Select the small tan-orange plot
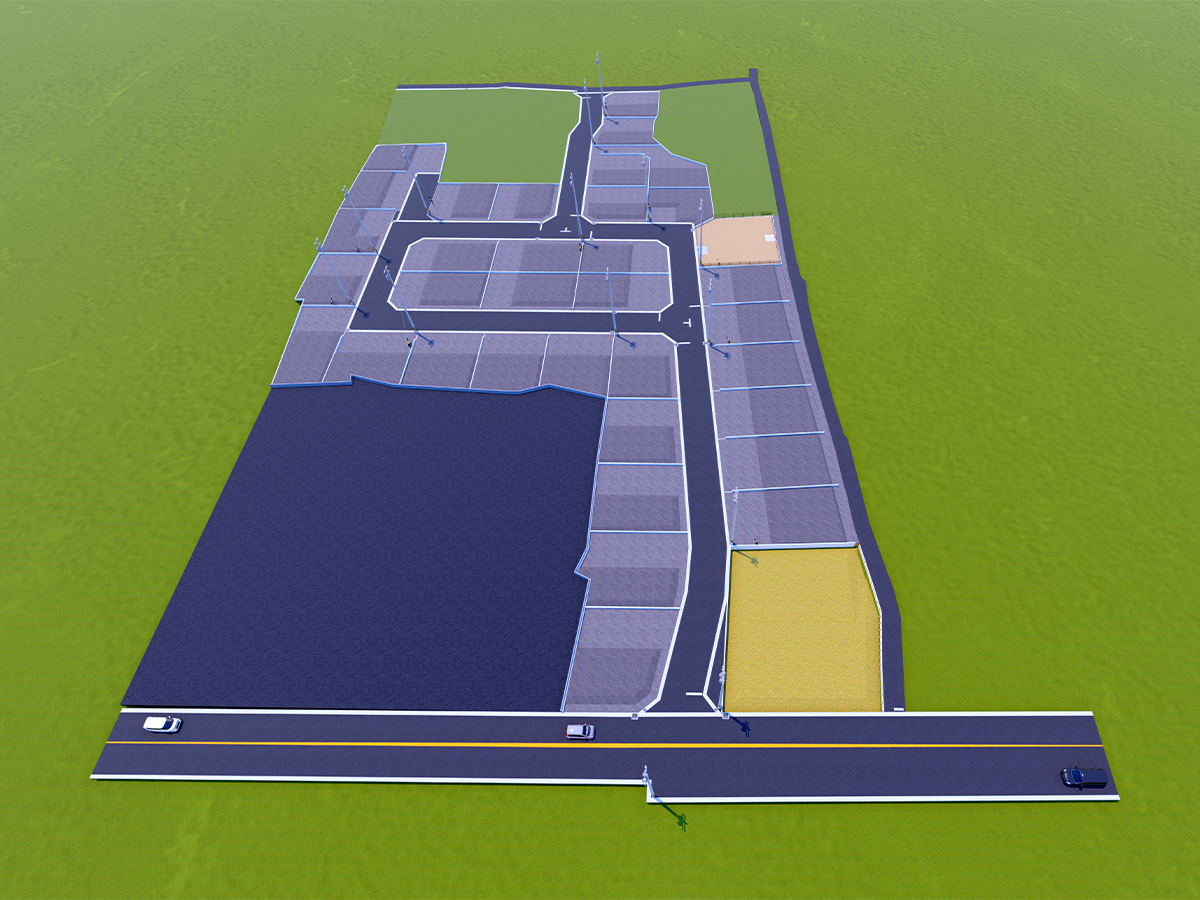1200x900 pixels. click(x=738, y=241)
